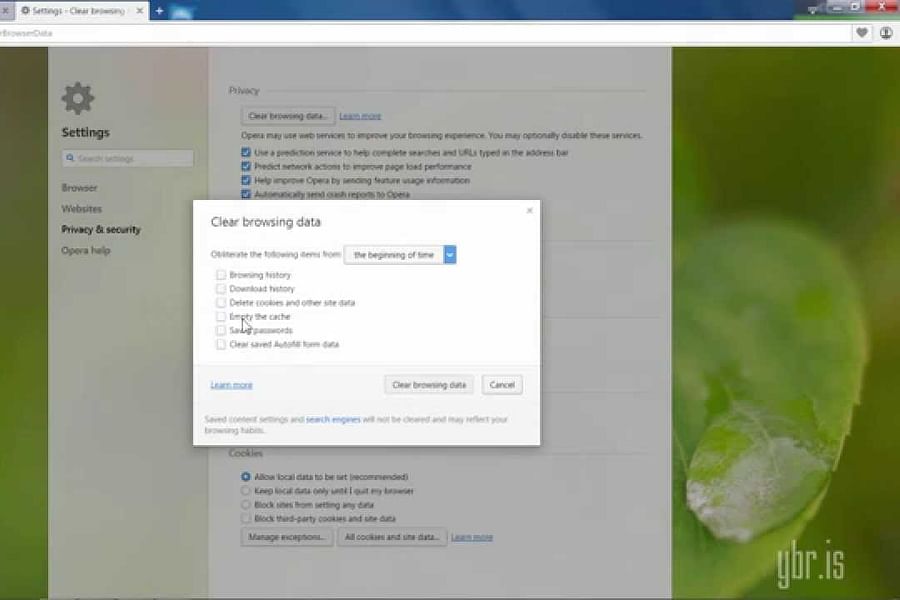The width and height of the screenshot is (900, 600).
Task: Open a new tab with the plus button
Action: coord(160,11)
